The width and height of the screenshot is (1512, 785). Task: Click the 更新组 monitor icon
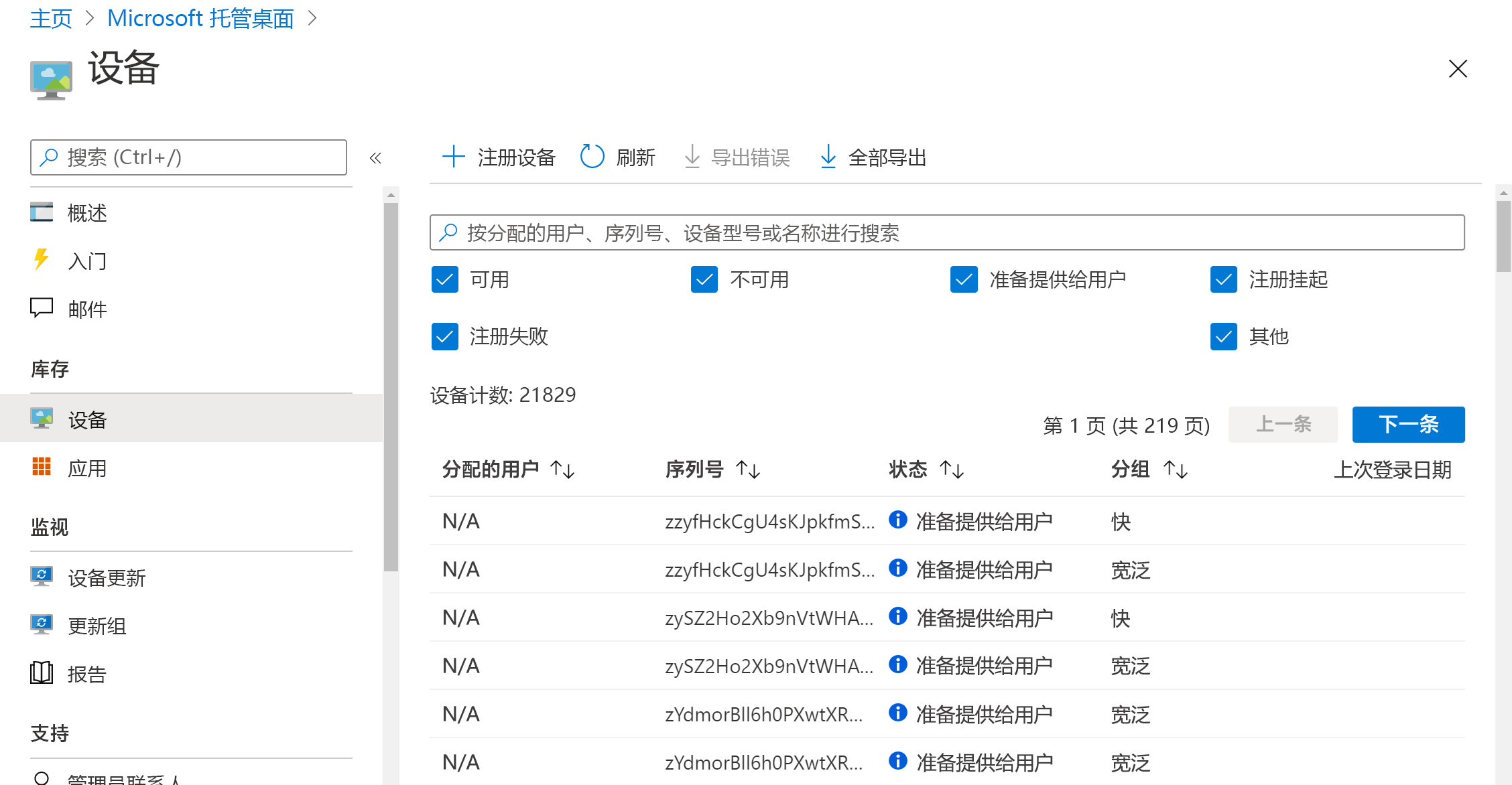[42, 625]
